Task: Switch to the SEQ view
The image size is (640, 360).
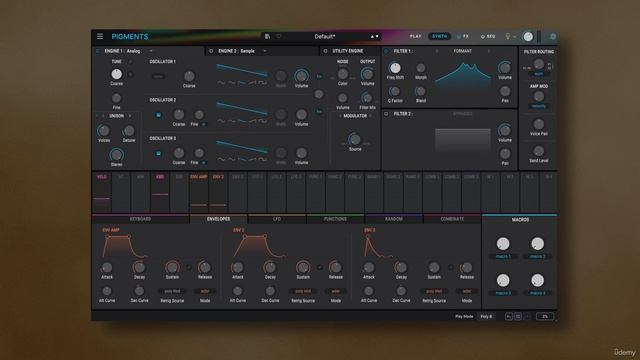Action: click(x=488, y=36)
